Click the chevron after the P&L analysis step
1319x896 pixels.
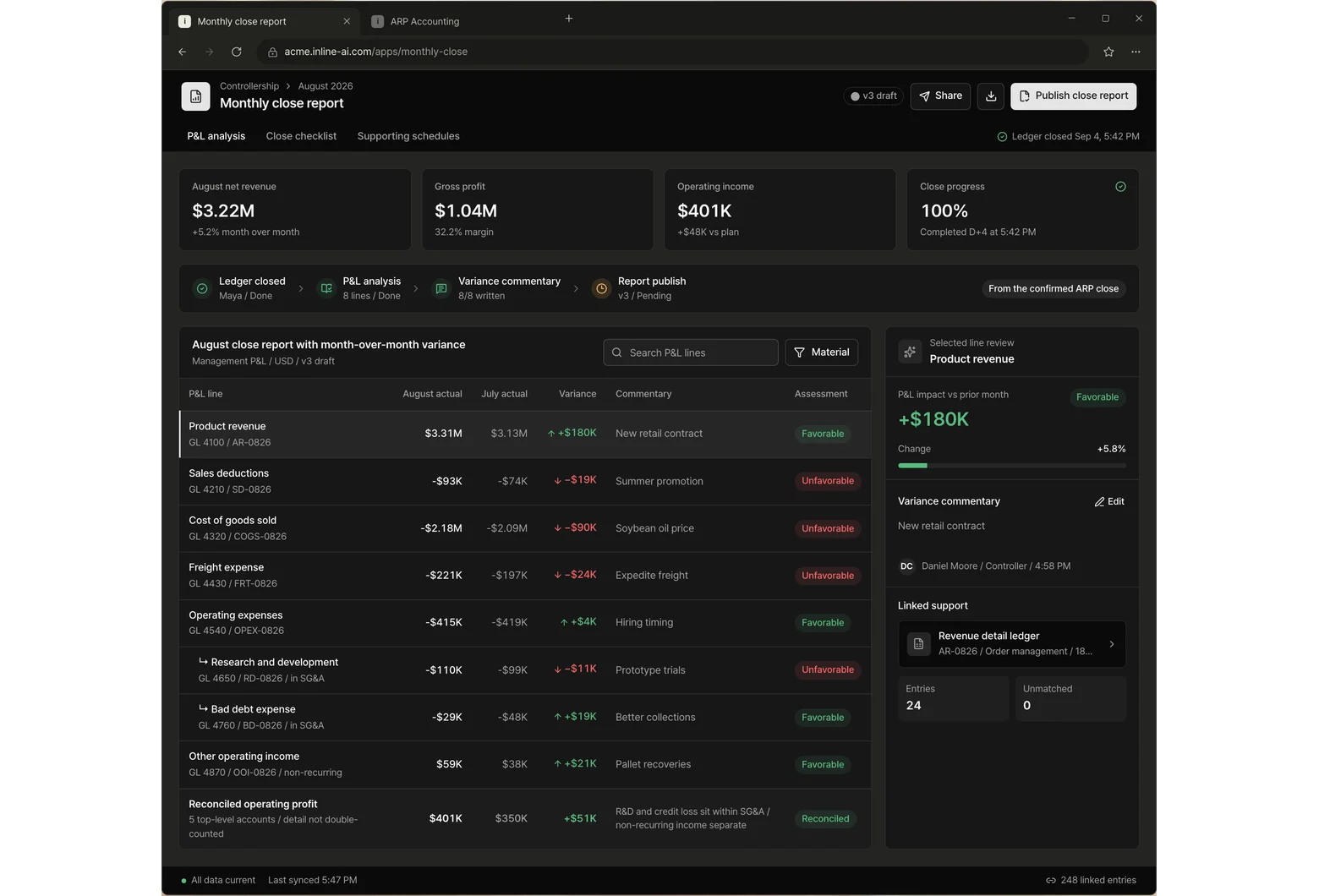coord(416,289)
